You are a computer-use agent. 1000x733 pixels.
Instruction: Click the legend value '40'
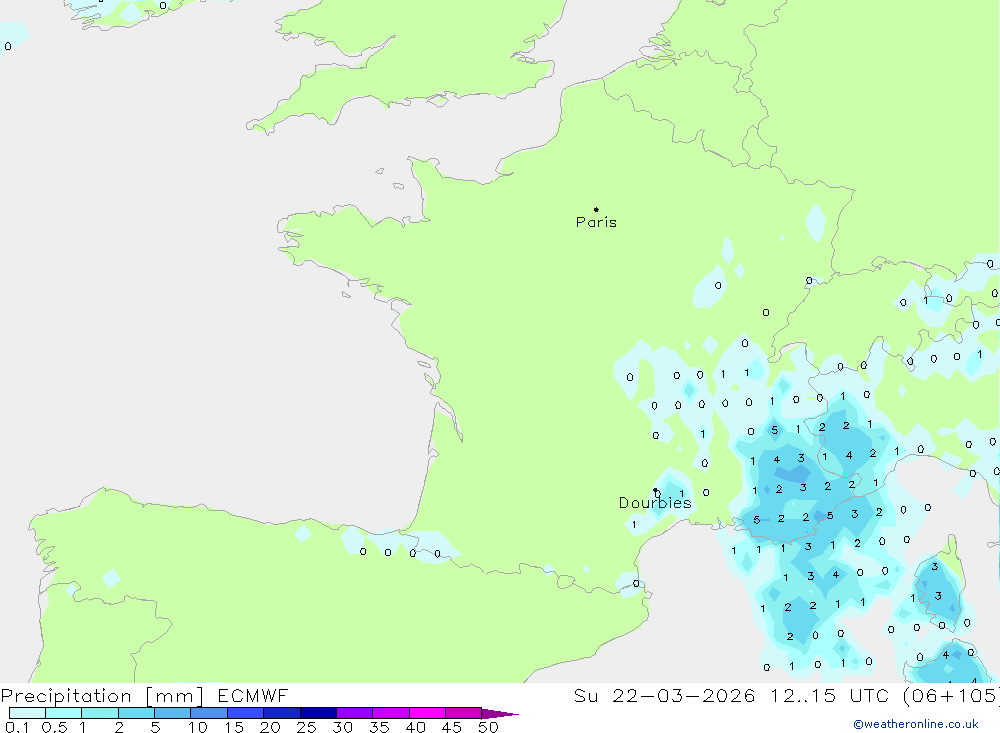click(x=415, y=727)
